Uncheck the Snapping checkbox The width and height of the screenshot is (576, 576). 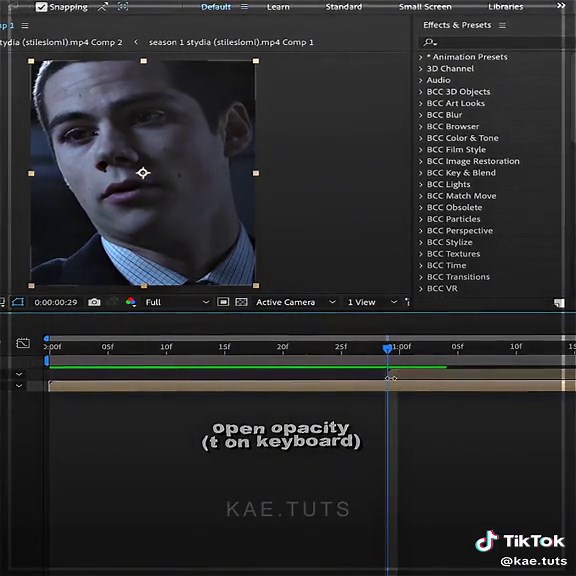click(41, 7)
